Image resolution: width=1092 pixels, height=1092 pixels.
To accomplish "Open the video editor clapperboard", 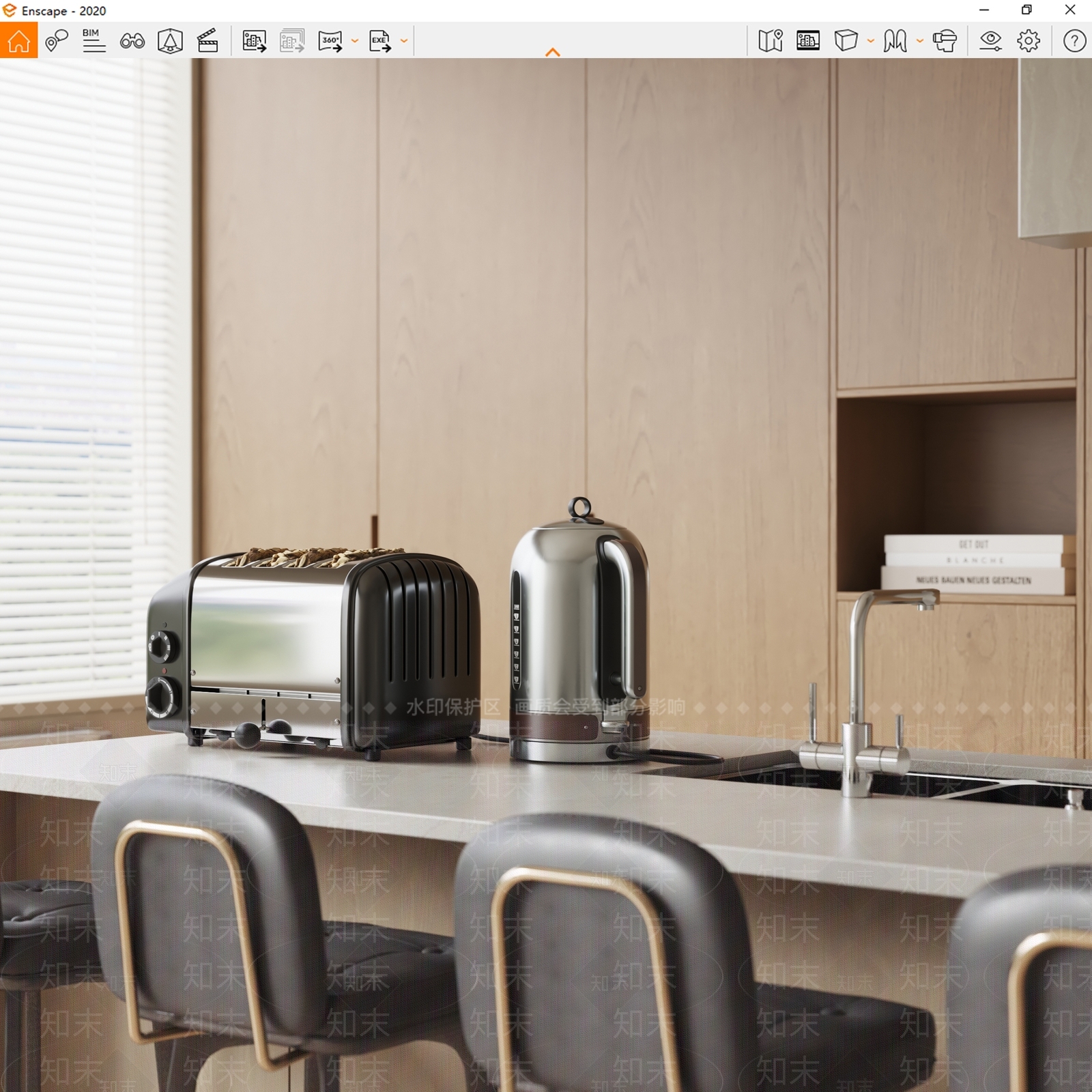I will pos(207,41).
